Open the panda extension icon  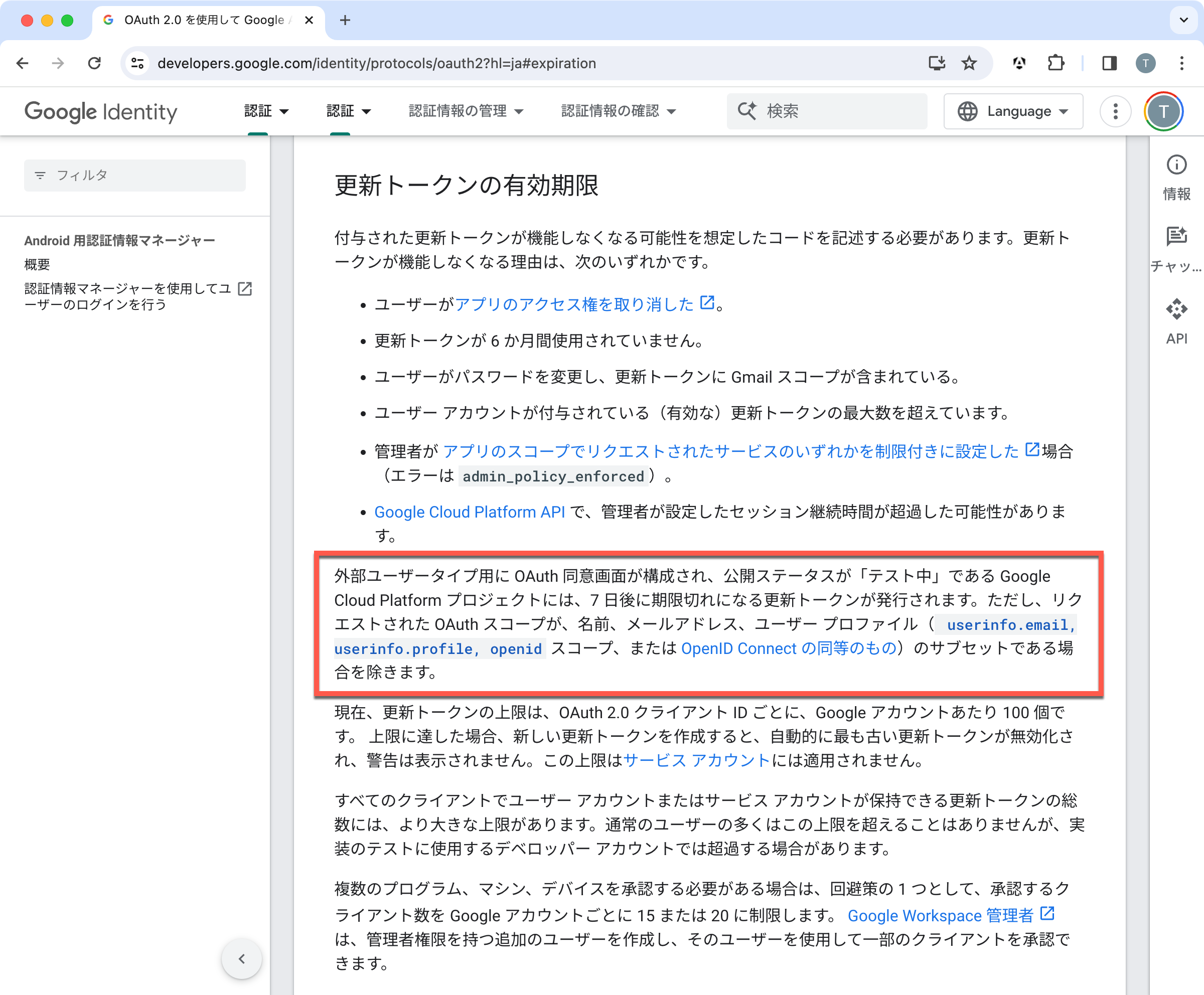[1019, 63]
